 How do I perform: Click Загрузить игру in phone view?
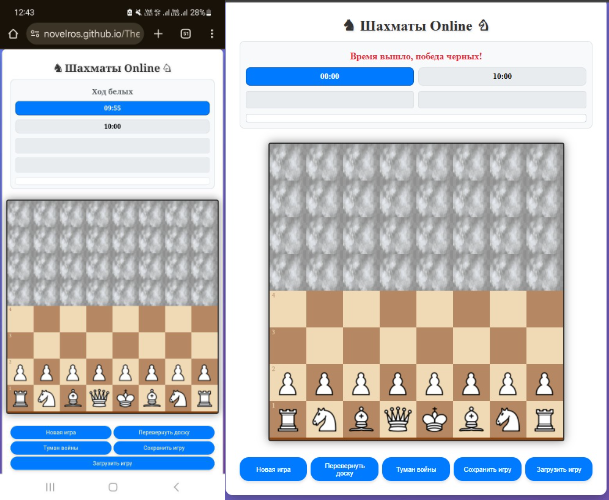coord(112,463)
